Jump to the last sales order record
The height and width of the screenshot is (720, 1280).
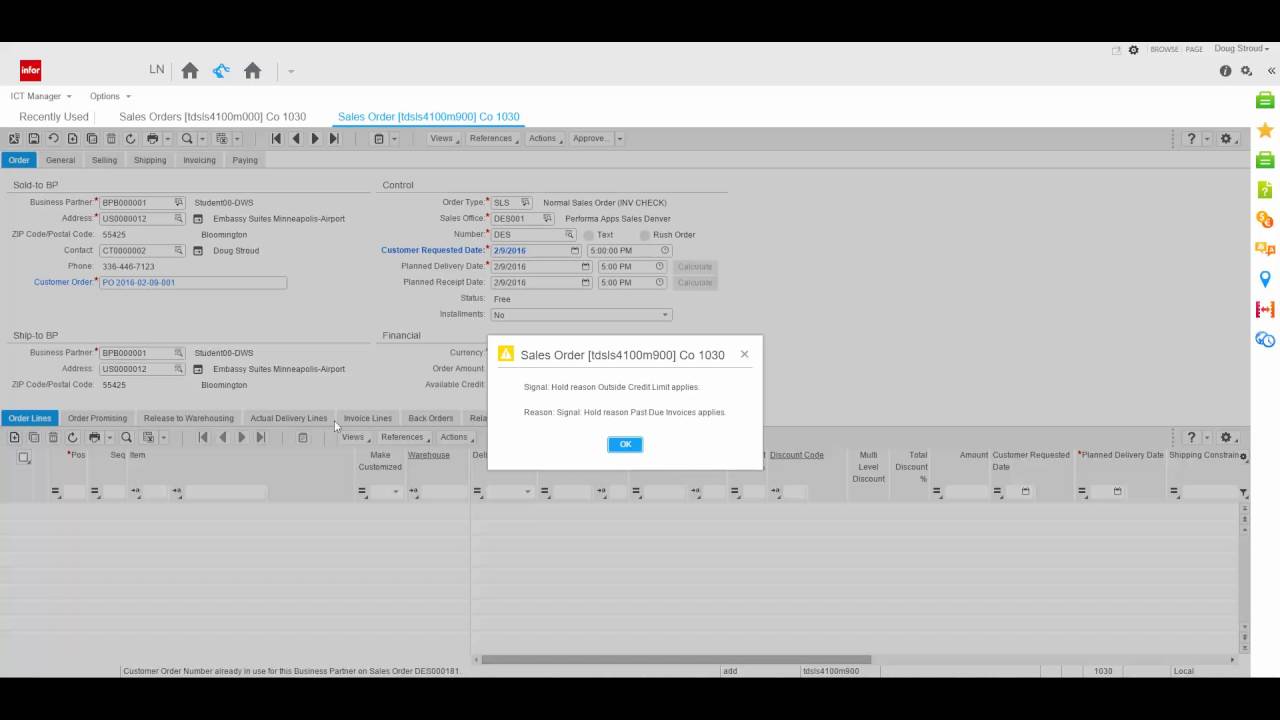[x=334, y=139]
